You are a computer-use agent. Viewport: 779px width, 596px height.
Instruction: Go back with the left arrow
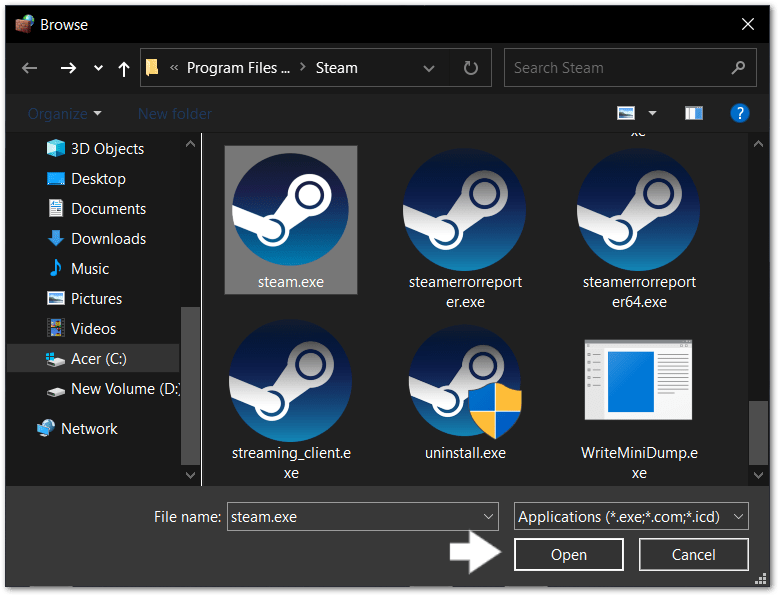pos(30,68)
